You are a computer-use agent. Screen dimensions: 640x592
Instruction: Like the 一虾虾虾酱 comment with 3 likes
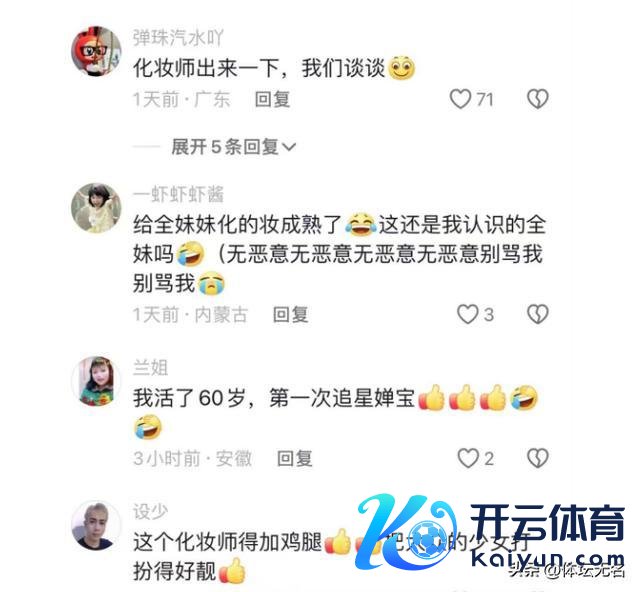coord(467,314)
